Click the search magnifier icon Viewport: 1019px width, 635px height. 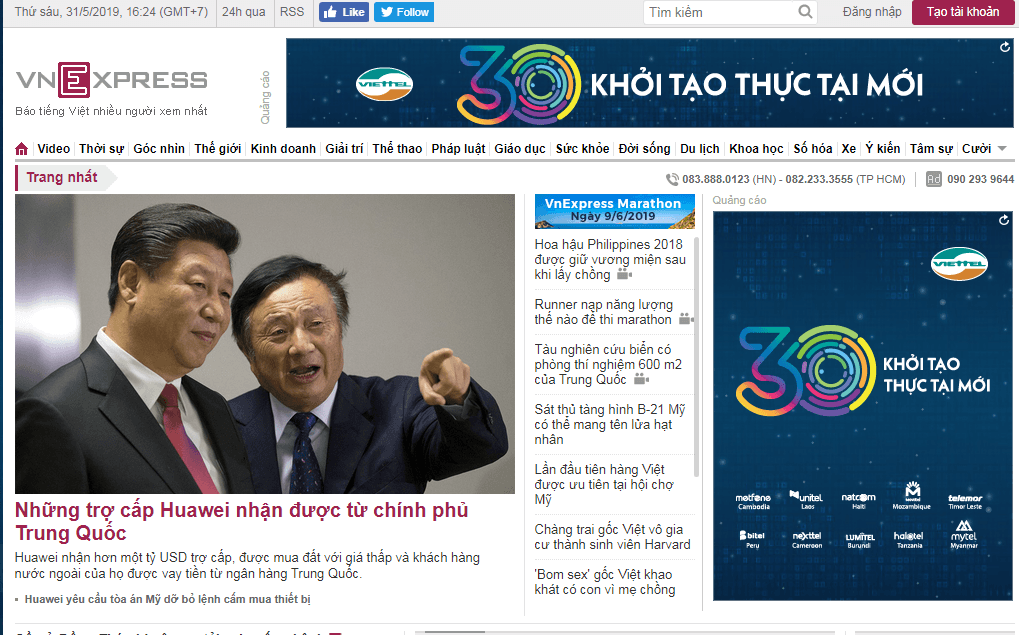(805, 12)
